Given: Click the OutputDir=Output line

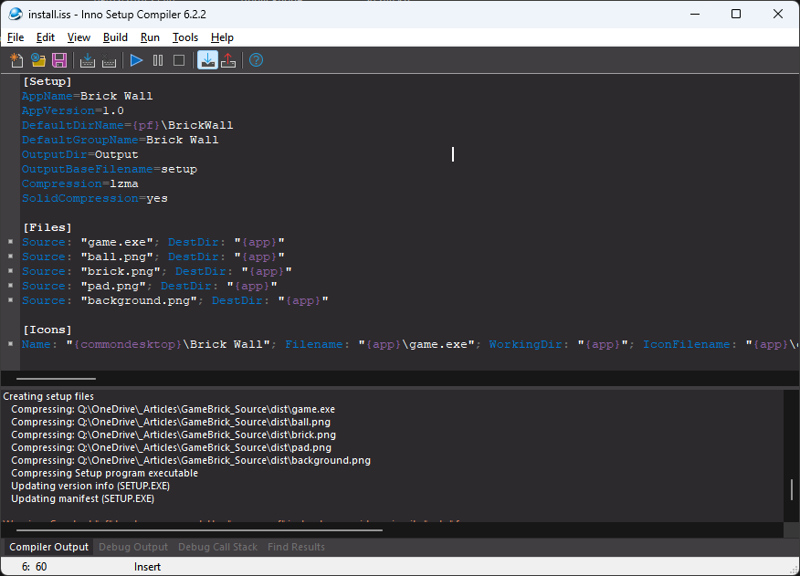Looking at the screenshot, I should point(80,155).
